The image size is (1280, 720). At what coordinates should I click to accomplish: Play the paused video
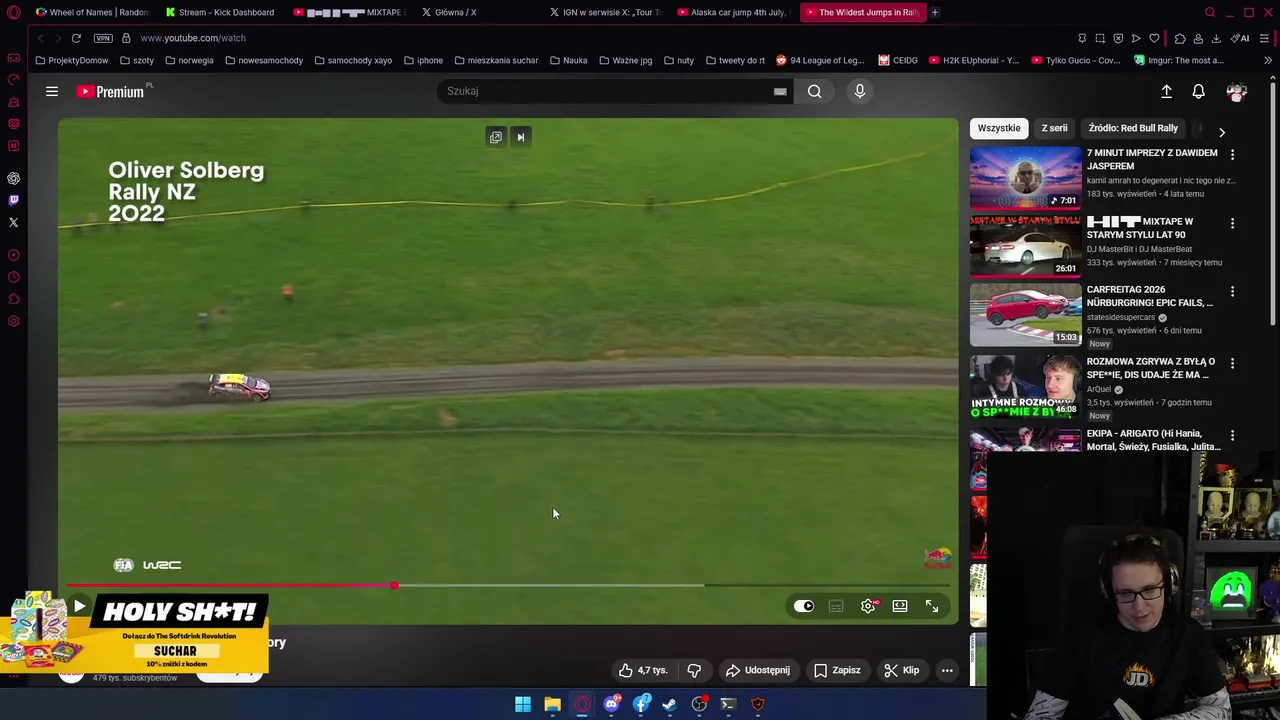79,606
